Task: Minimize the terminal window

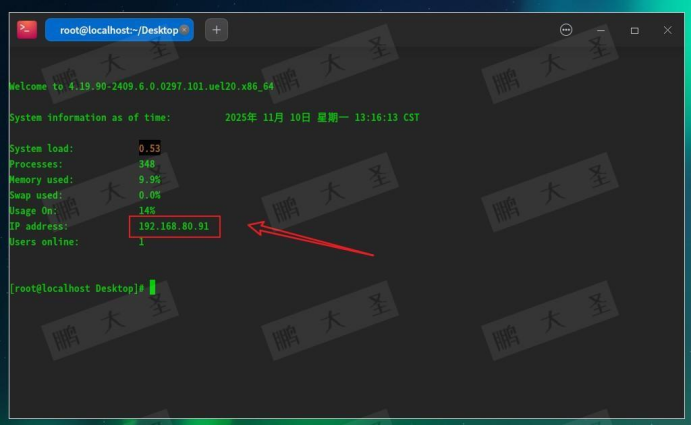Action: [x=601, y=30]
